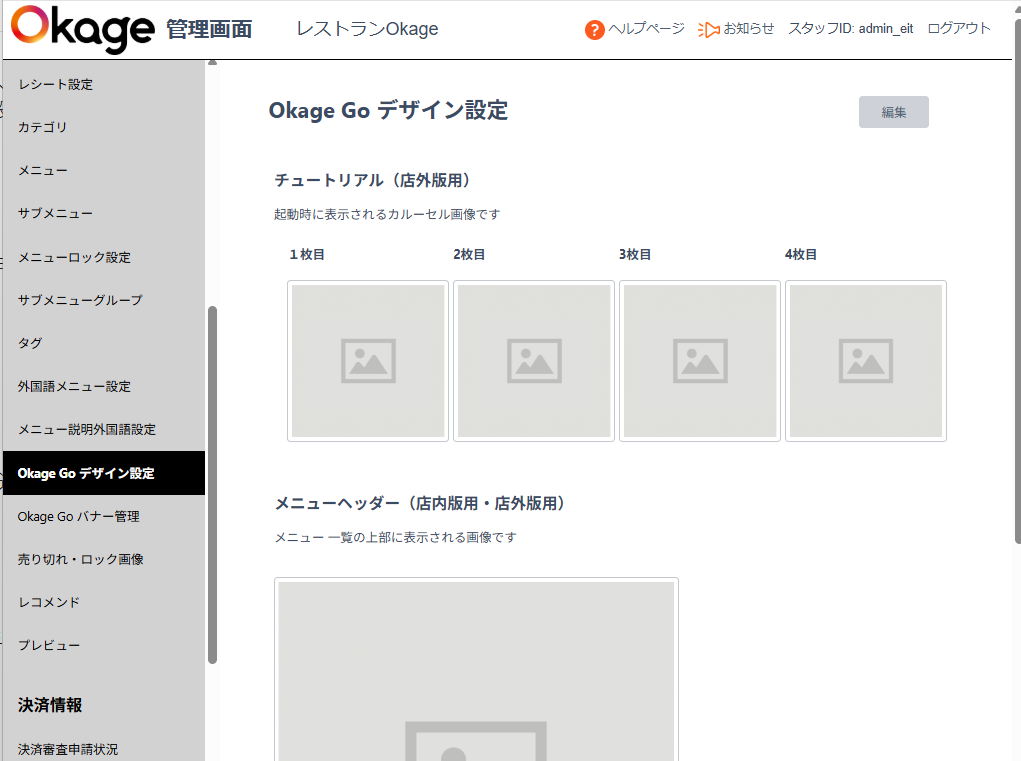Go to カテゴリ in the sidebar
The image size is (1021, 761).
[43, 128]
